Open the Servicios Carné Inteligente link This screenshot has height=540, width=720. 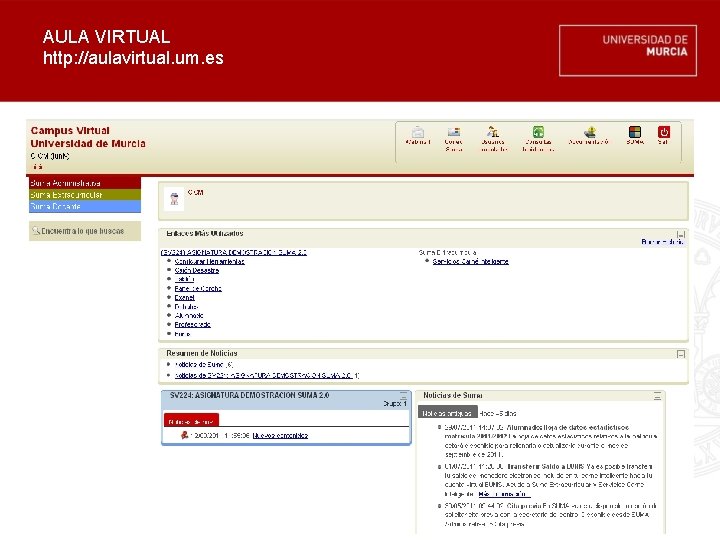click(471, 261)
